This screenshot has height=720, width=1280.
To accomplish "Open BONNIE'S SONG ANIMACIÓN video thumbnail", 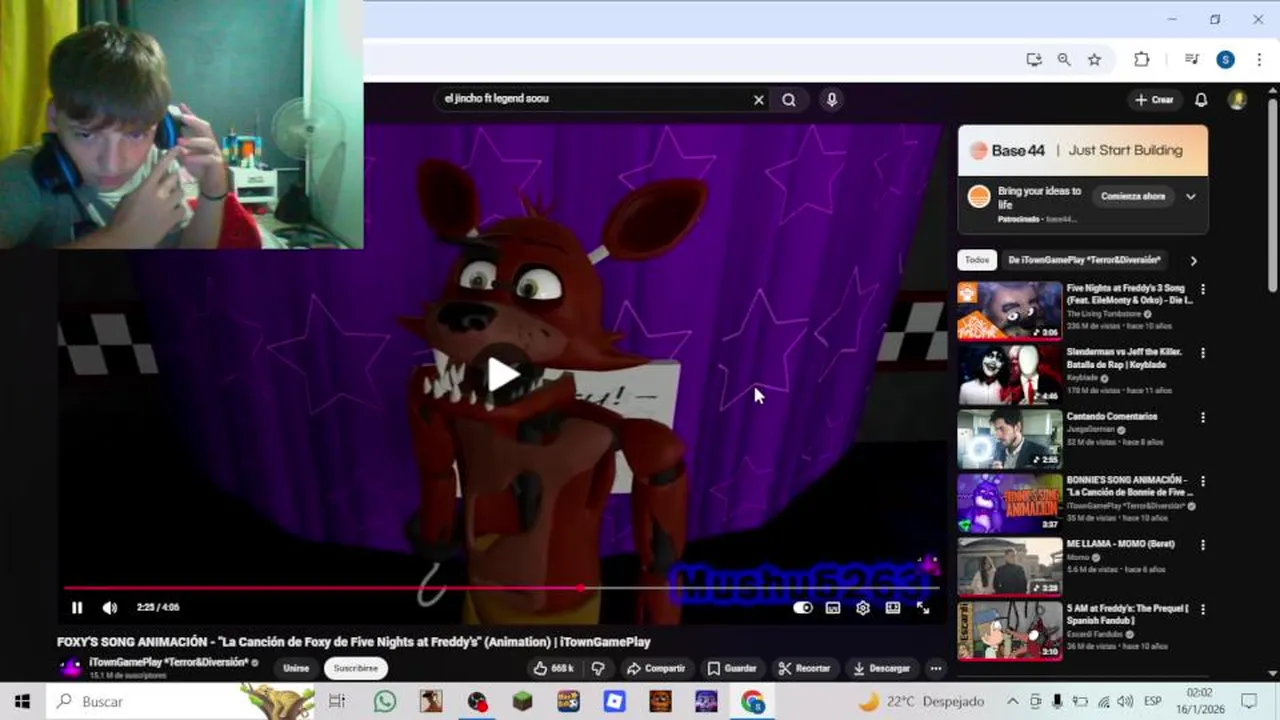I will tap(1009, 503).
